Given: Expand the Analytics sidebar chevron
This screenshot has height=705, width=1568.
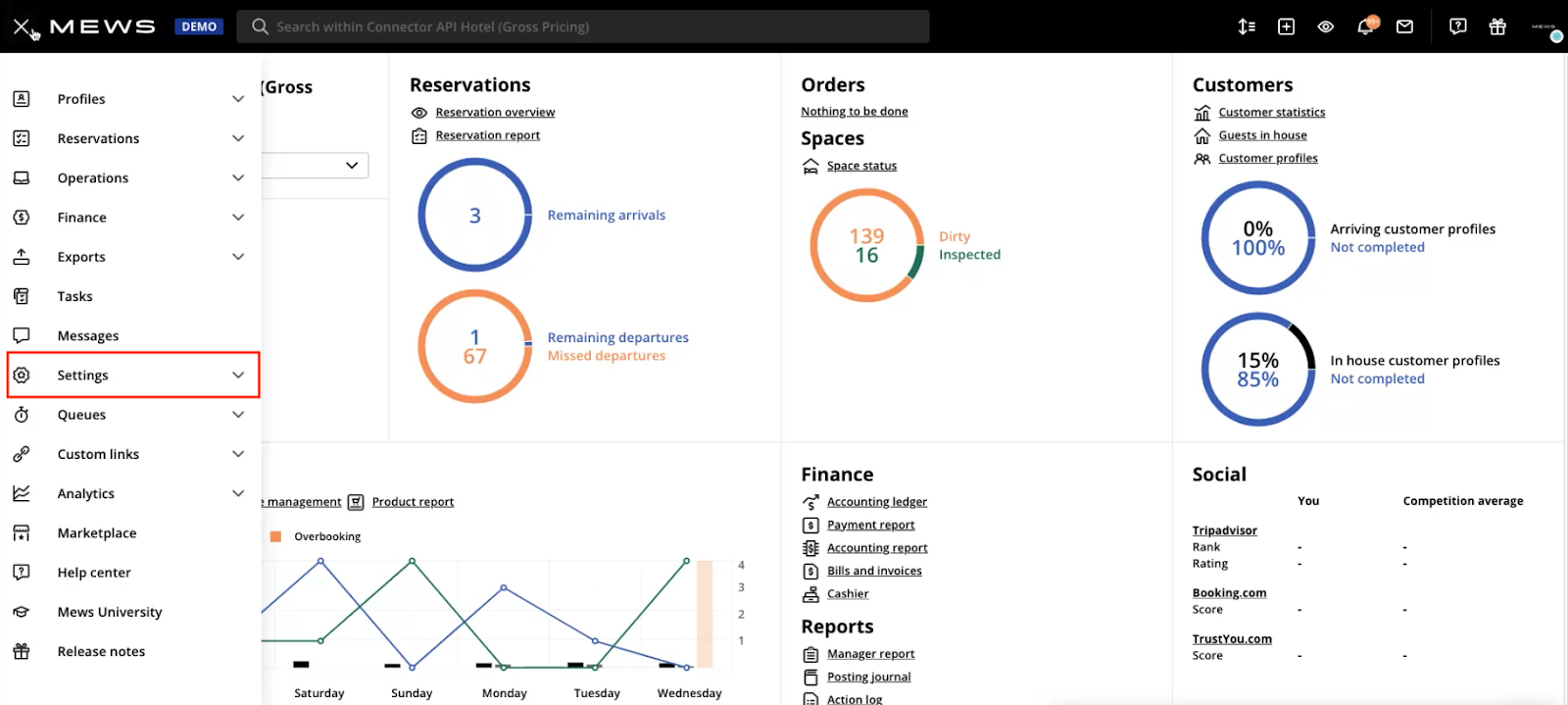Looking at the screenshot, I should coord(238,493).
